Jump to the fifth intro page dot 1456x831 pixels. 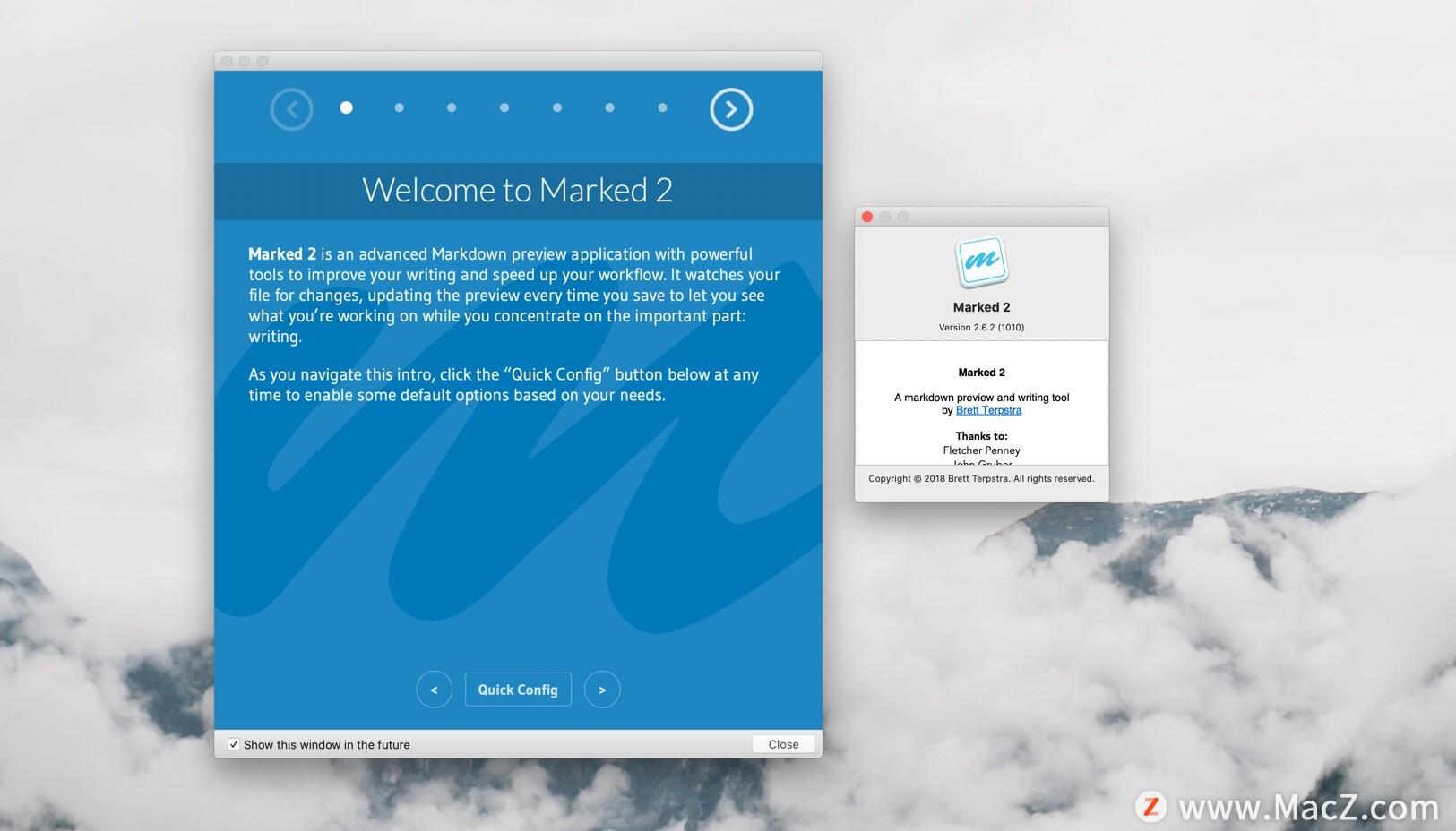[557, 107]
